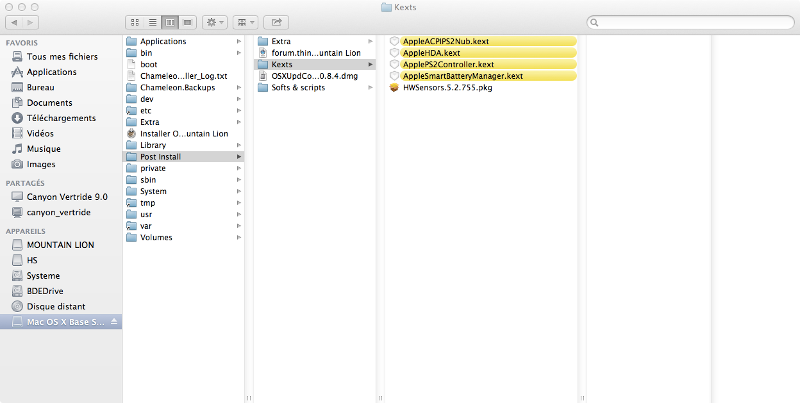Select the var folder
The height and width of the screenshot is (403, 800).
pos(184,226)
